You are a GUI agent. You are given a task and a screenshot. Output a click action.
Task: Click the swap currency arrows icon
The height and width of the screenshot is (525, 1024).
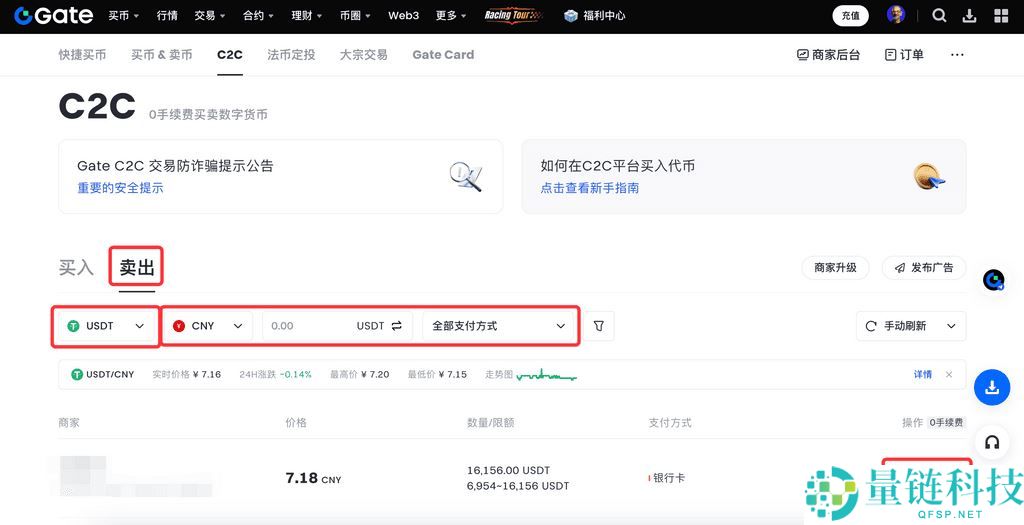(x=397, y=325)
